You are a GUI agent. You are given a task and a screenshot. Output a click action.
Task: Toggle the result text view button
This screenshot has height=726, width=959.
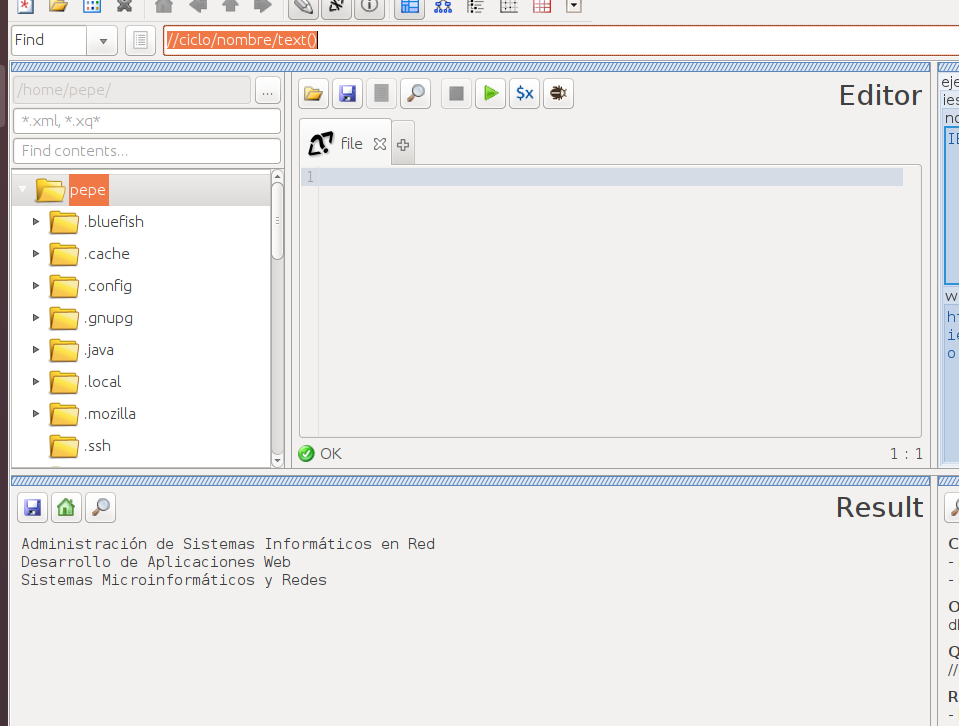pyautogui.click(x=336, y=7)
